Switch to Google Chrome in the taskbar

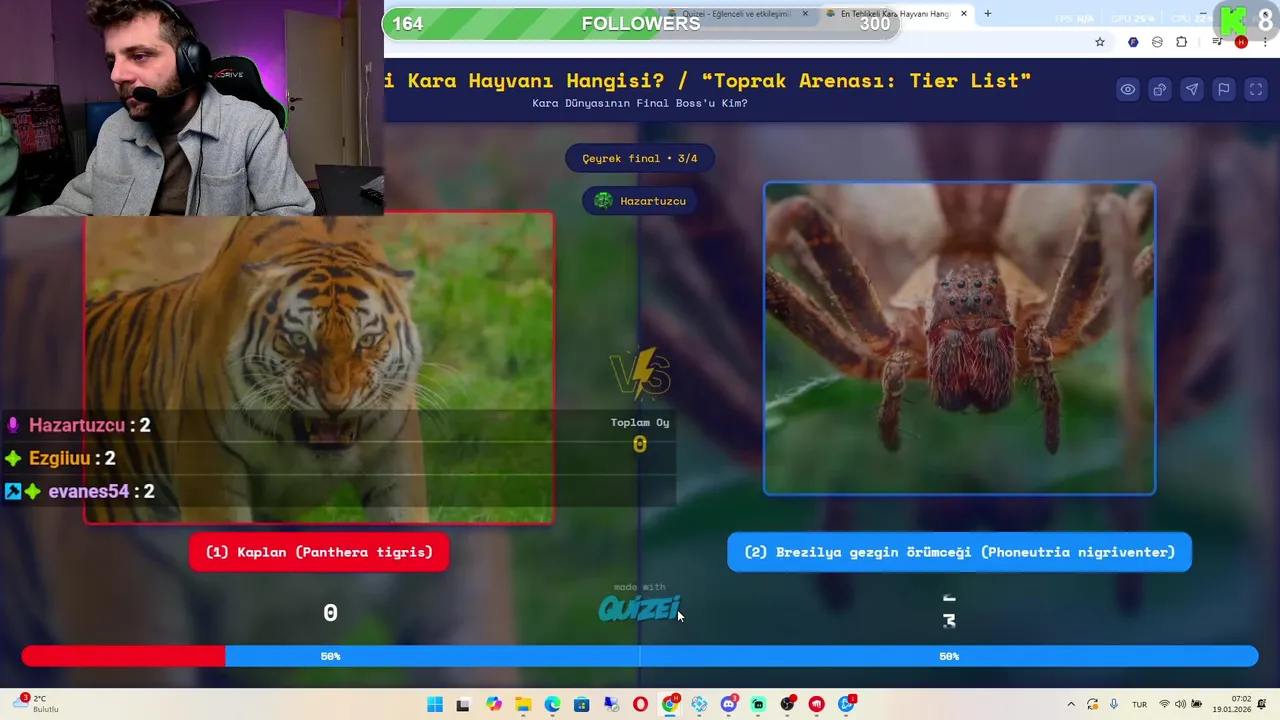pyautogui.click(x=670, y=704)
